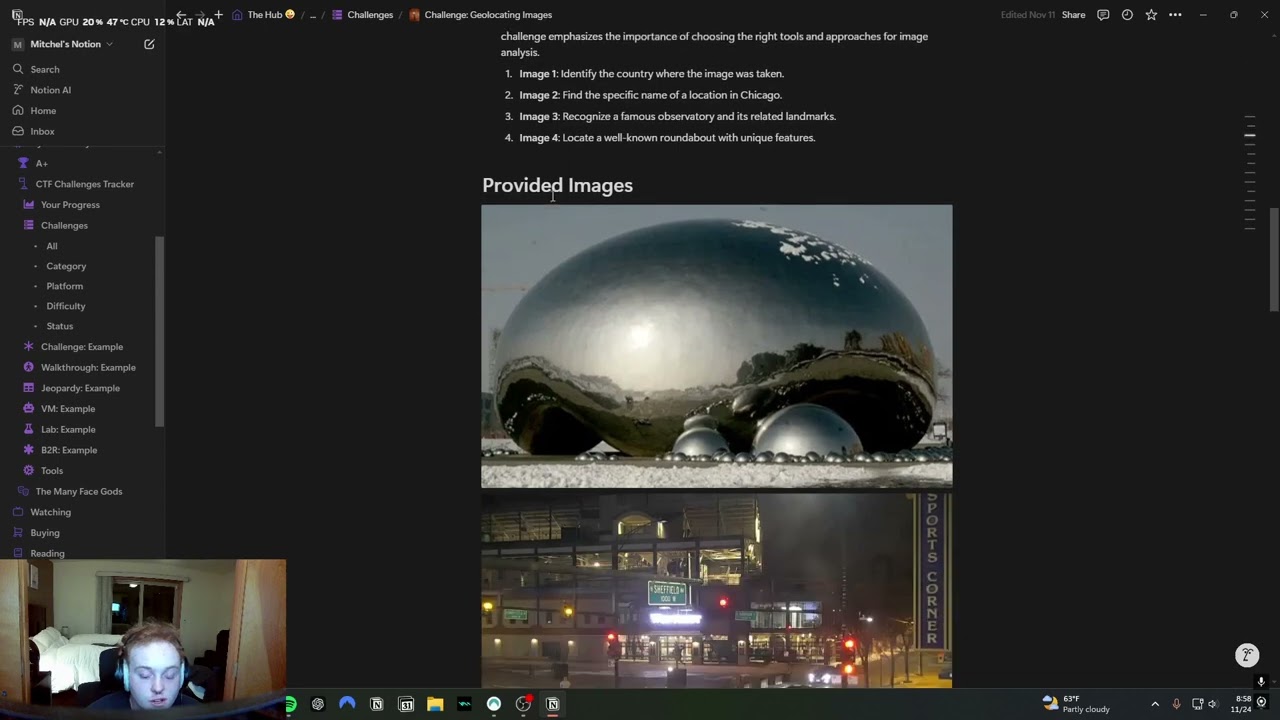Screen dimensions: 1280x720
Task: Click Image 4 roundabout list item
Action: pos(667,138)
